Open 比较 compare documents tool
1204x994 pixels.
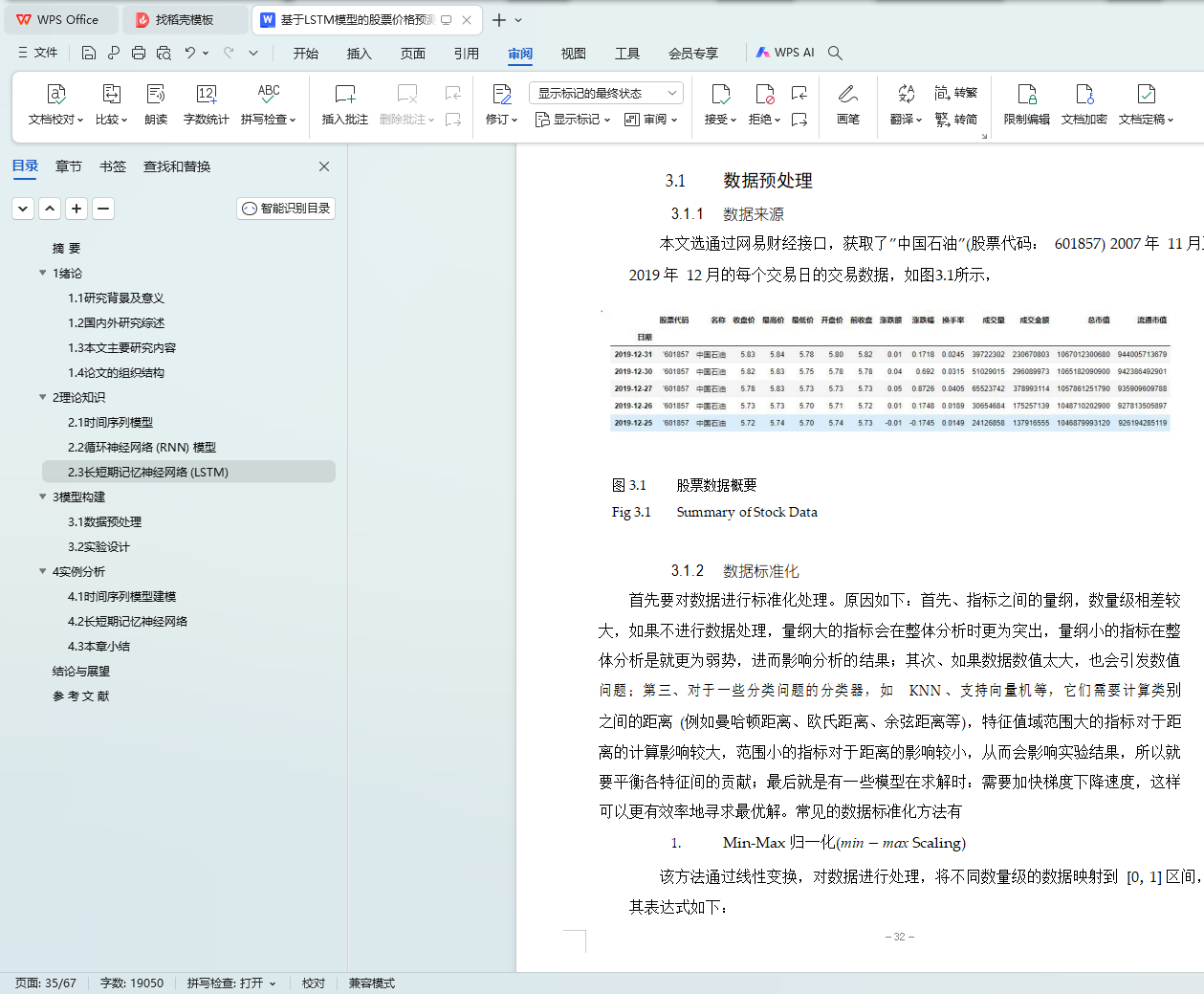[111, 105]
